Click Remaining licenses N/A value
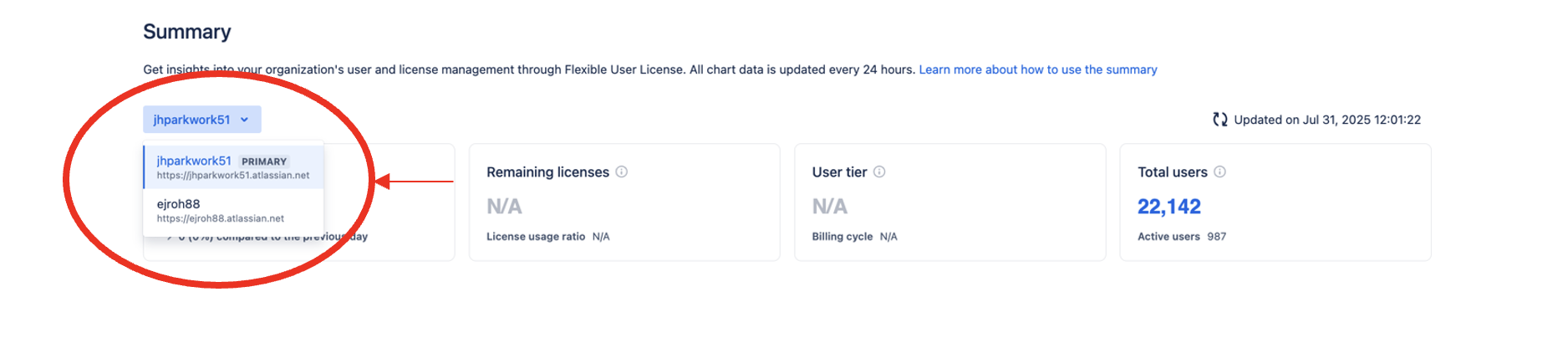This screenshot has width=1568, height=338. coord(504,207)
